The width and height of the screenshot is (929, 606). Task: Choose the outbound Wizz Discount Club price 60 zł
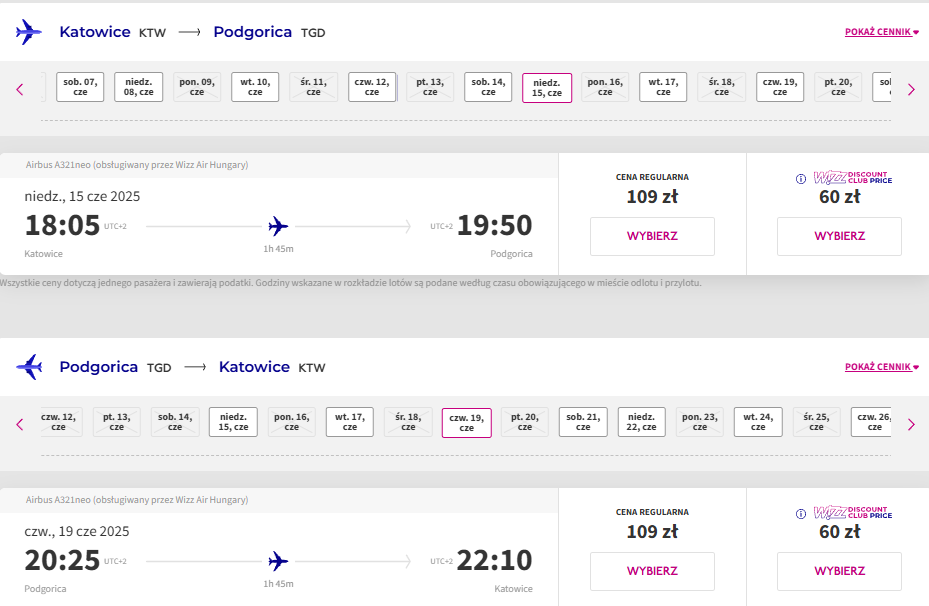pyautogui.click(x=840, y=236)
